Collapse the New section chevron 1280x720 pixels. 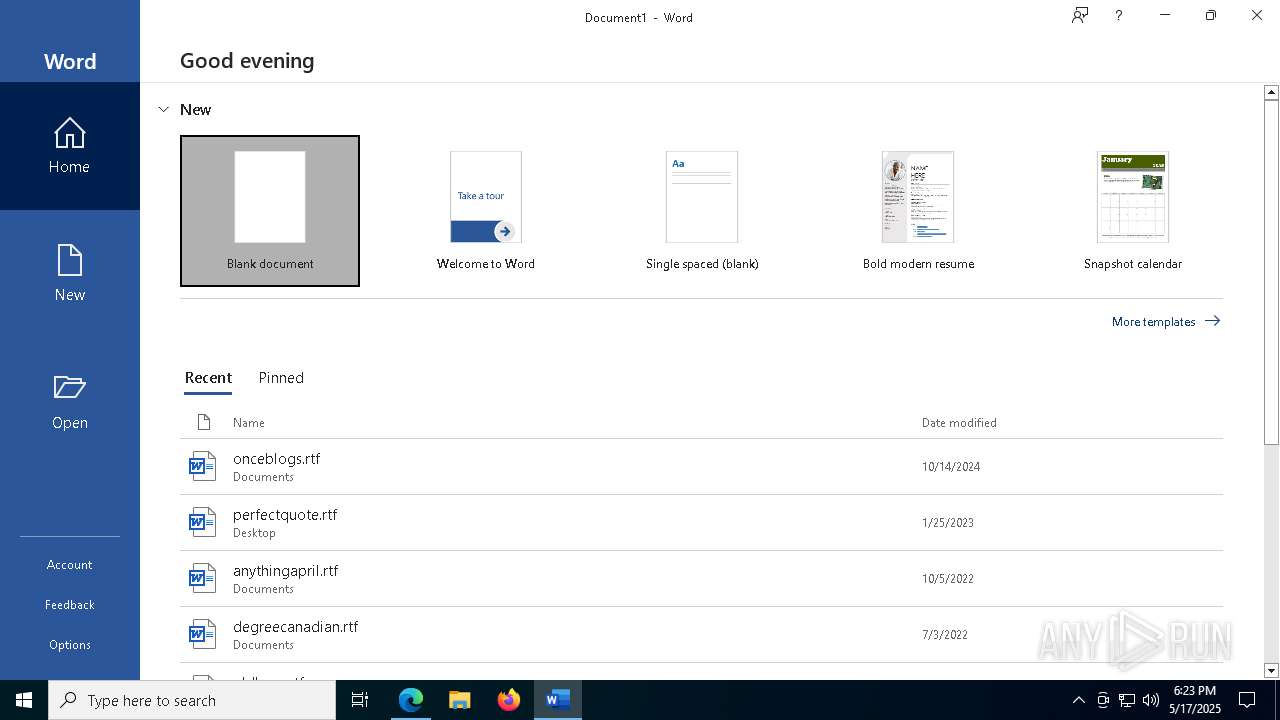coord(163,109)
